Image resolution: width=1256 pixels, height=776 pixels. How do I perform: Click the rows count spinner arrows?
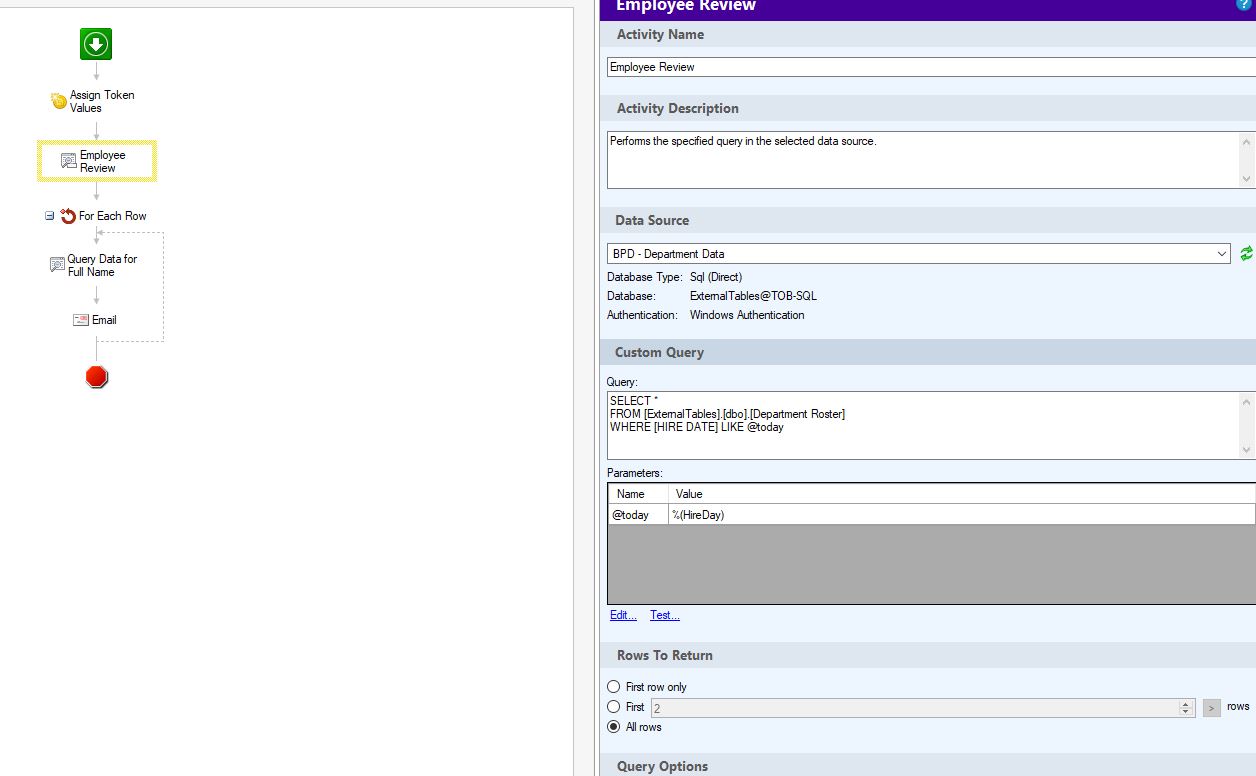[1186, 708]
